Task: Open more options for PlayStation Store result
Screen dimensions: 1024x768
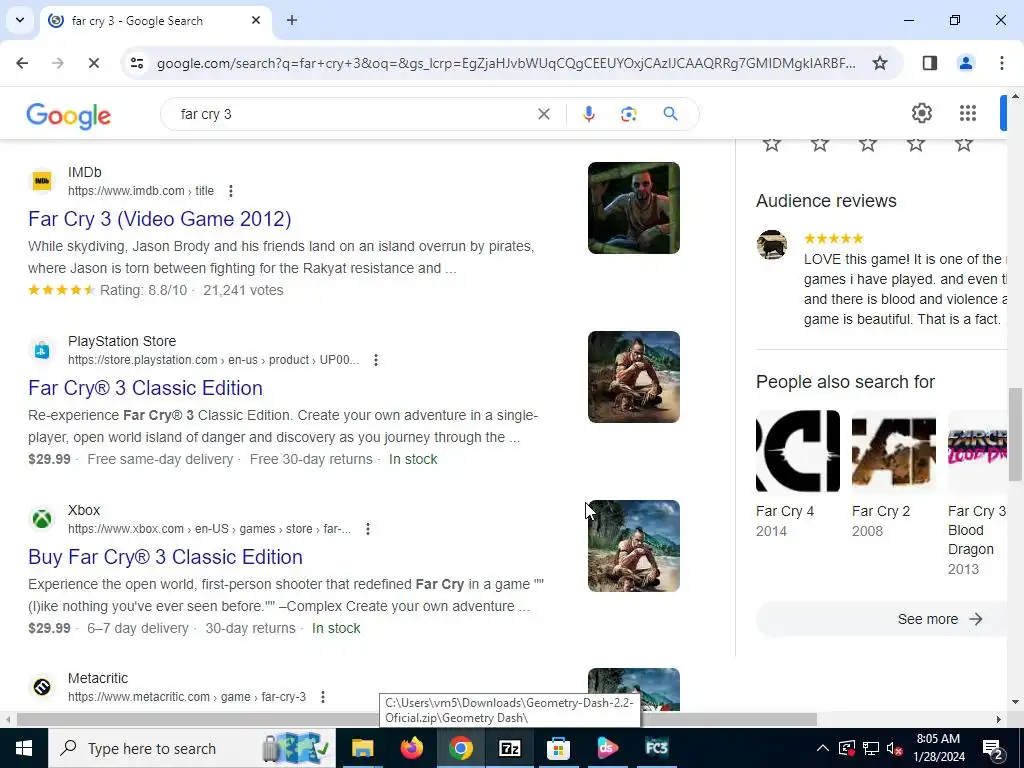Action: pos(376,360)
